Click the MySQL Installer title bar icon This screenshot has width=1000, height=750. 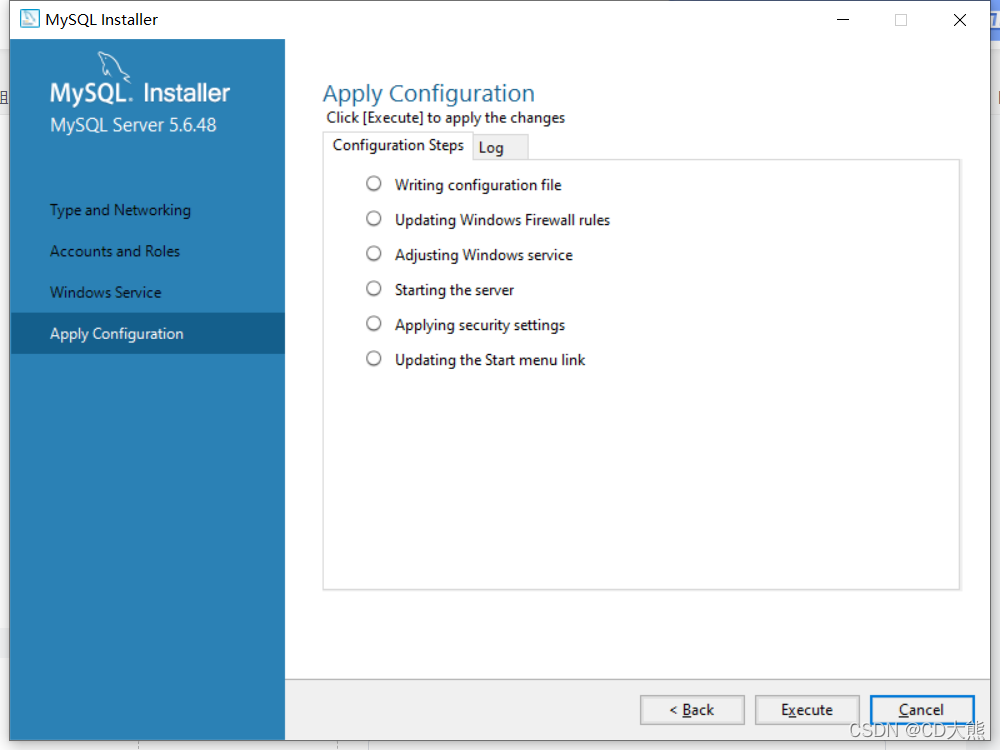tap(29, 19)
